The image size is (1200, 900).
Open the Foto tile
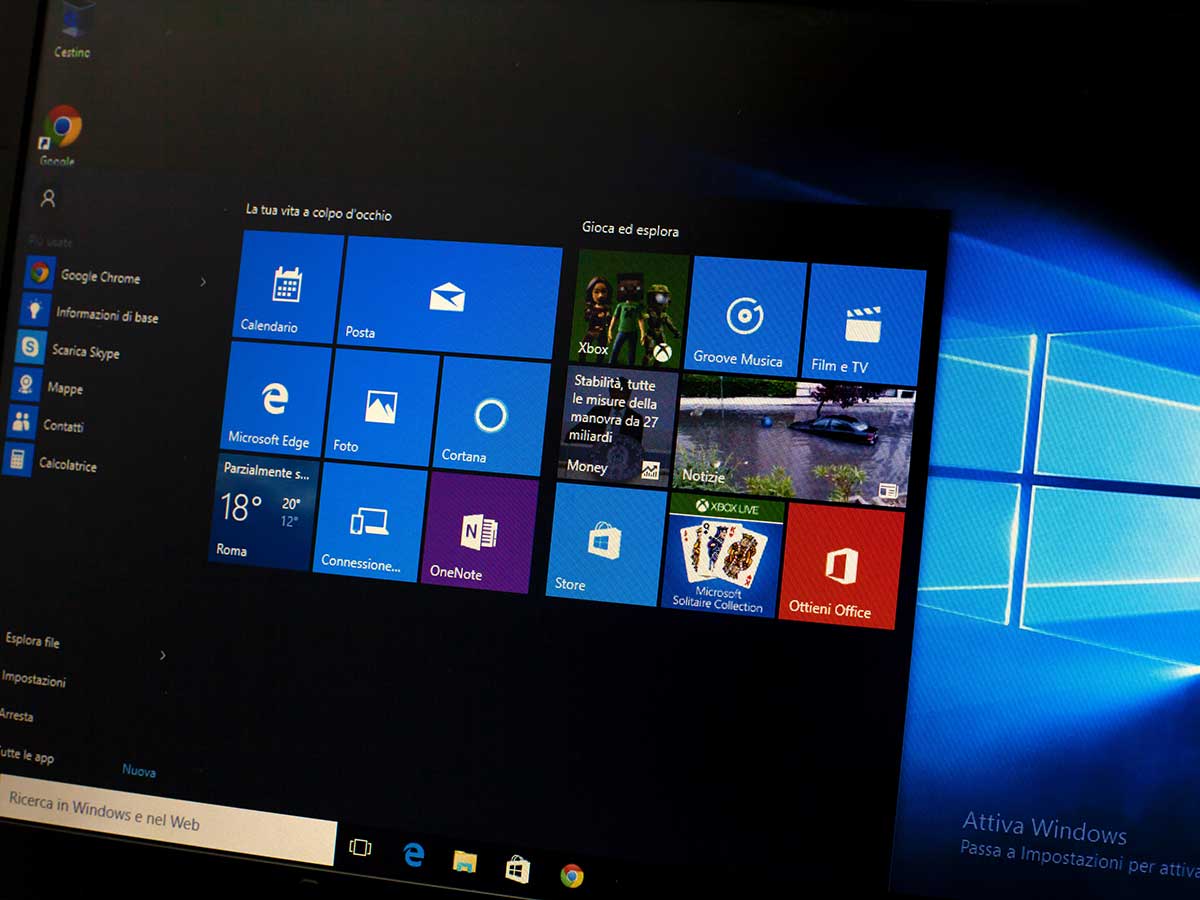tap(380, 409)
